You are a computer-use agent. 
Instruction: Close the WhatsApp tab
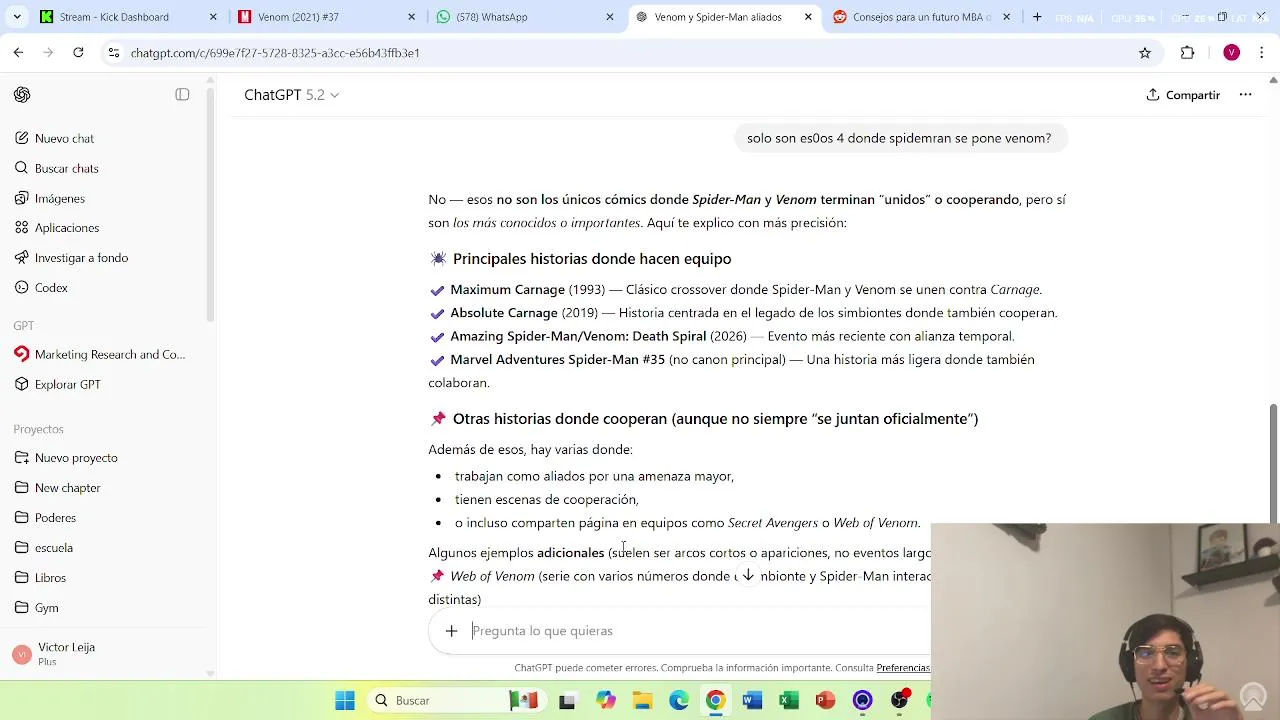tap(610, 17)
